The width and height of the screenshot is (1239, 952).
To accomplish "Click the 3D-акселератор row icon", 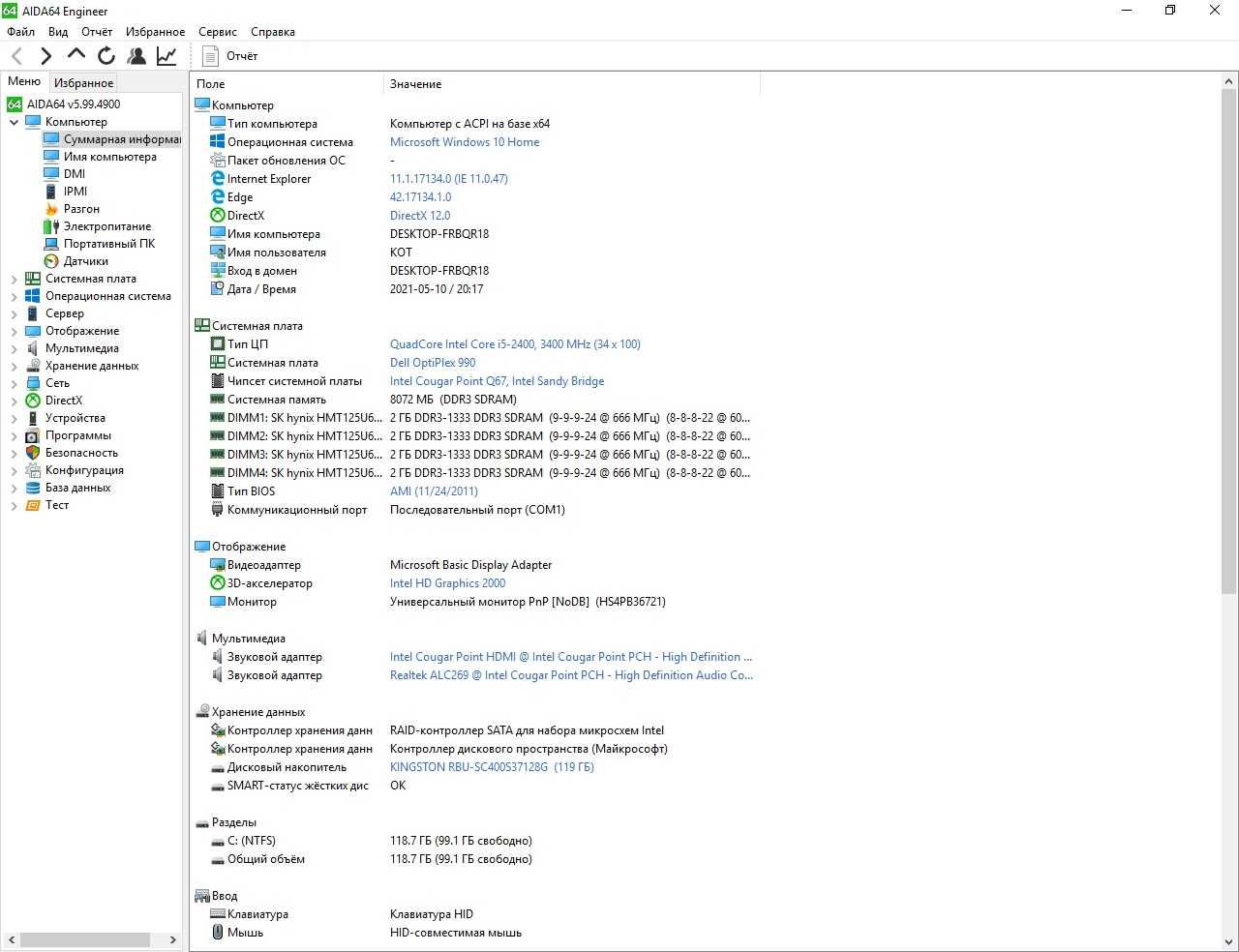I will coord(218,583).
